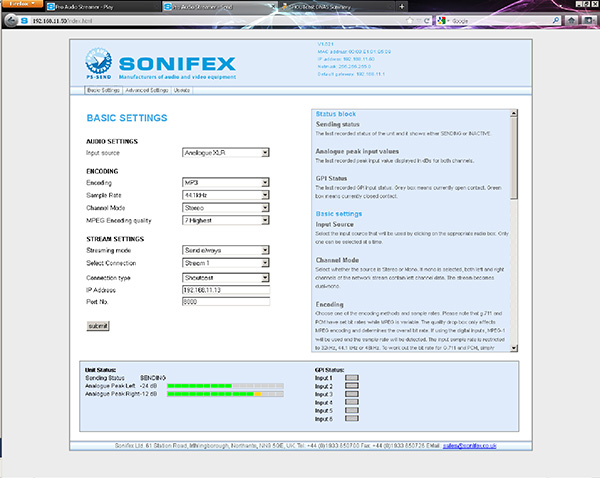Click the GPI Input 3 status box
Image resolution: width=600 pixels, height=478 pixels.
coord(352,394)
